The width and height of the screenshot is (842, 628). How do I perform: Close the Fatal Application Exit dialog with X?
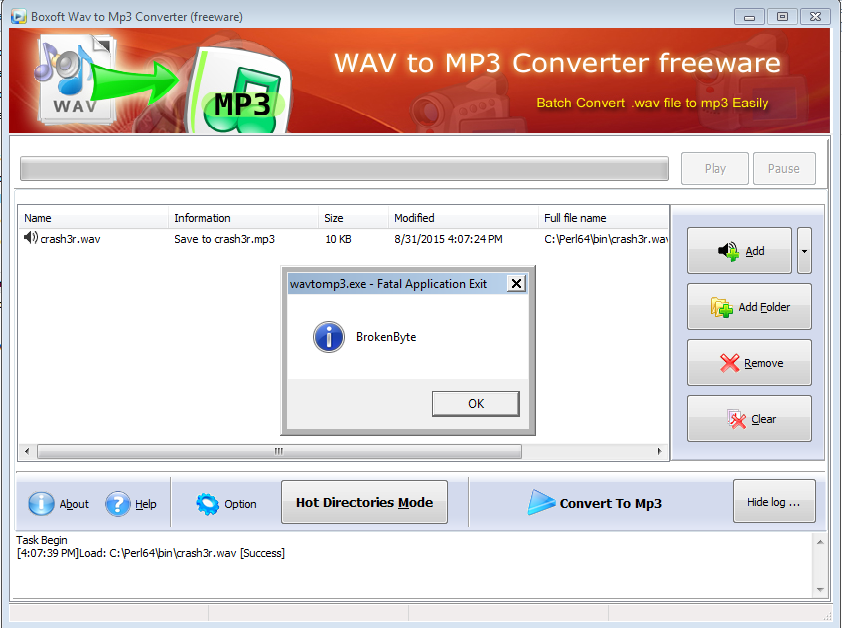click(x=516, y=284)
